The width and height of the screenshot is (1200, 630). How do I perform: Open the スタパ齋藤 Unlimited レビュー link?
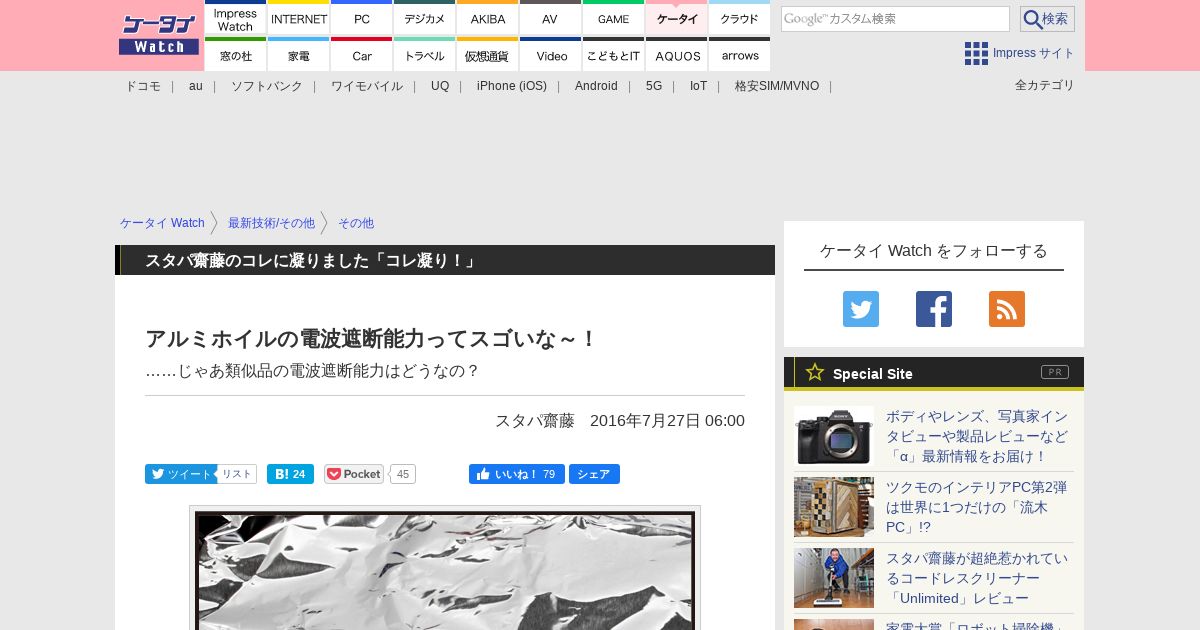(x=977, y=578)
